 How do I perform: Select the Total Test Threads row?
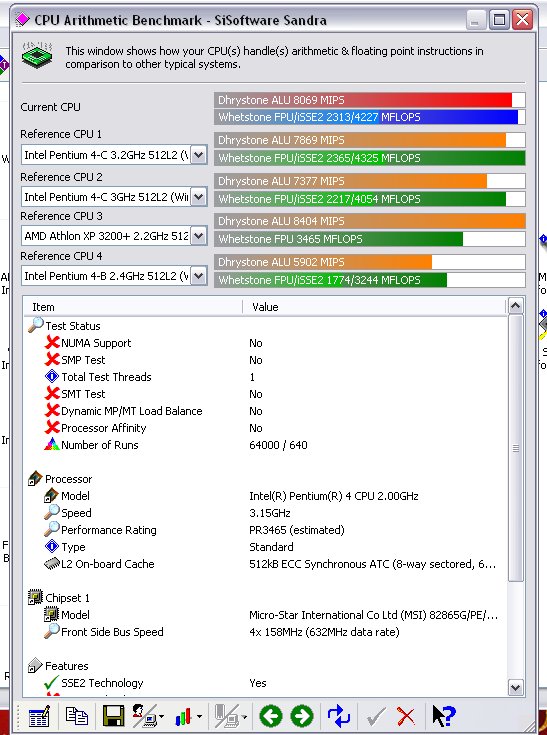tap(266, 377)
